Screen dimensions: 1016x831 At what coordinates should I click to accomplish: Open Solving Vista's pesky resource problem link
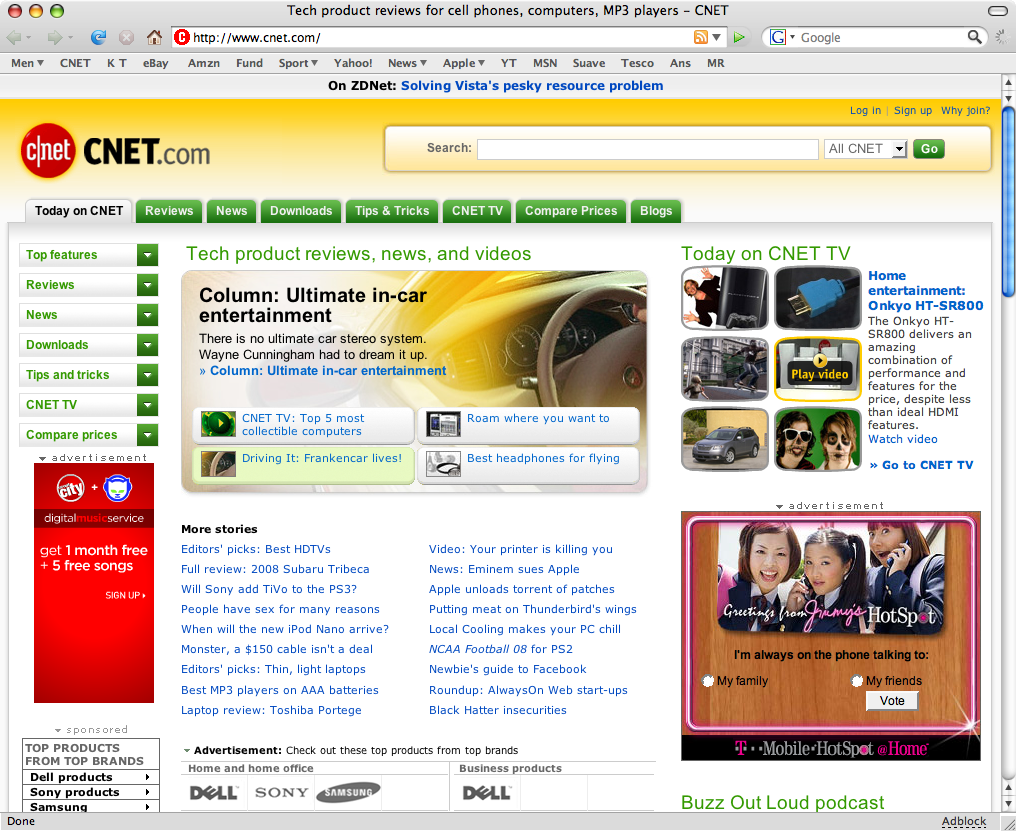tap(532, 86)
